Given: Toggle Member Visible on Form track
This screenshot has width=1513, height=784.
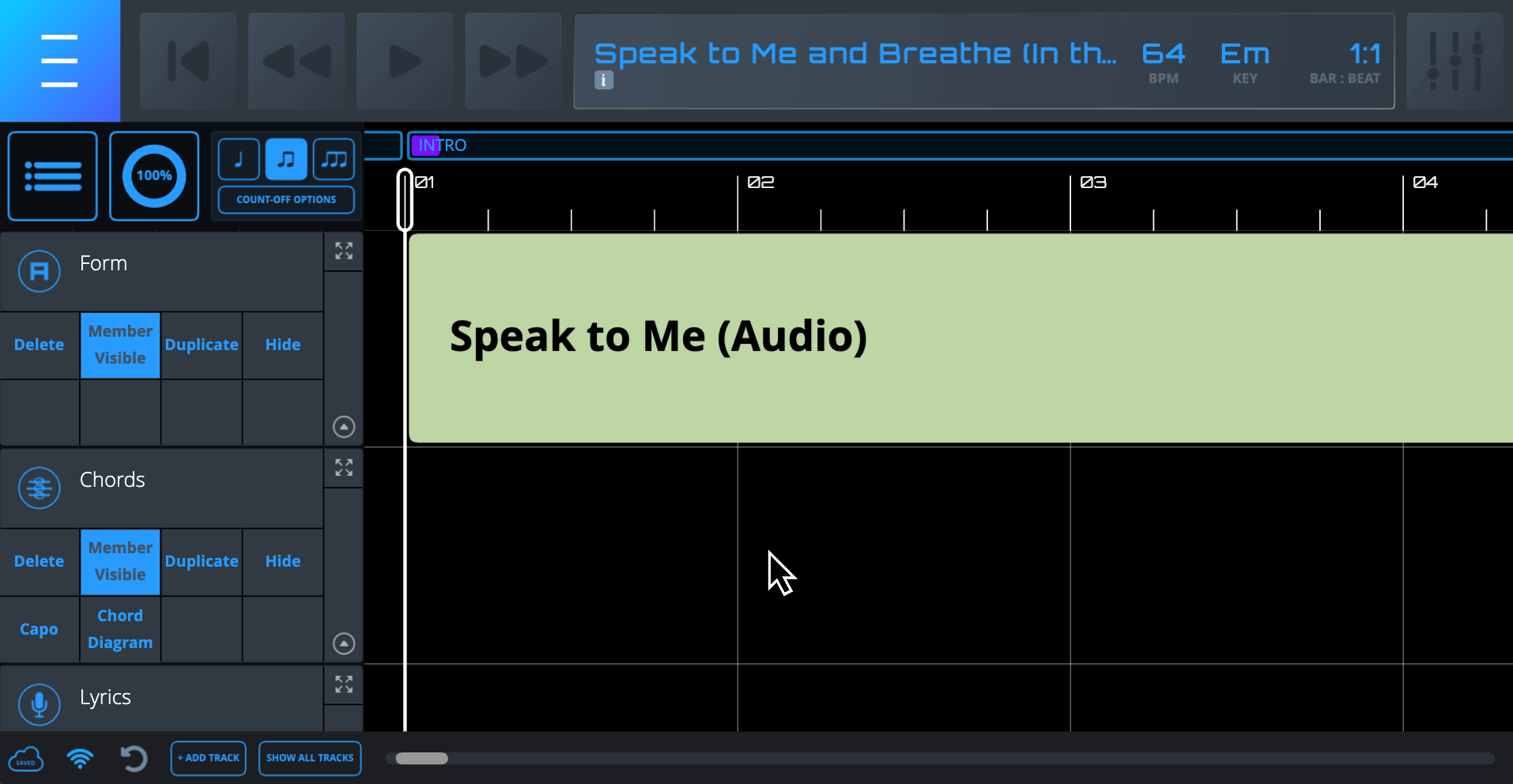Looking at the screenshot, I should (120, 345).
